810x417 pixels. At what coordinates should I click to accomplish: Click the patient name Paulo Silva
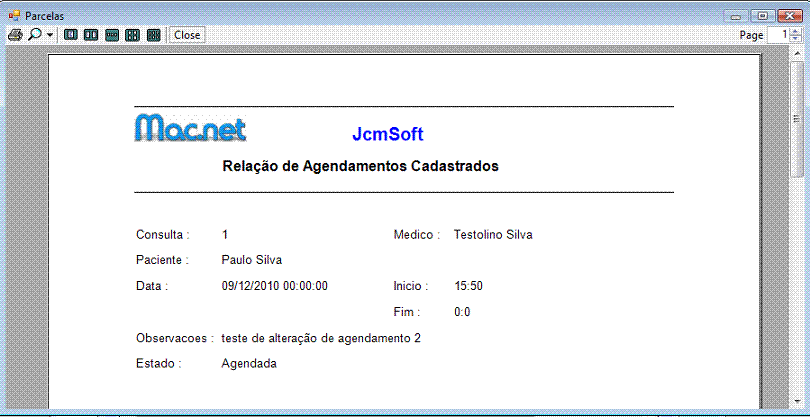coord(252,260)
